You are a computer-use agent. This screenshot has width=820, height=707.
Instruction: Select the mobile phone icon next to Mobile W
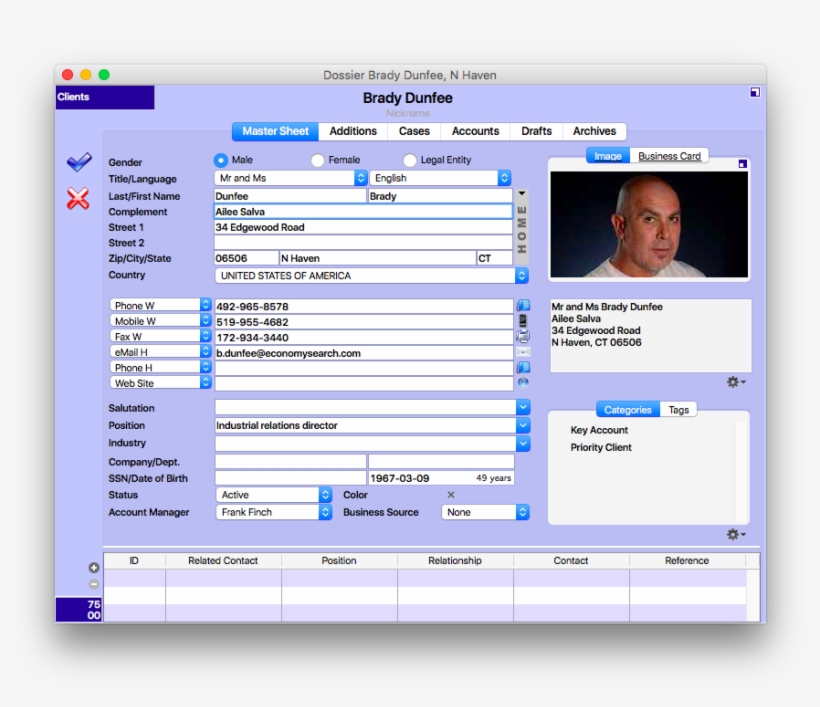(x=523, y=320)
